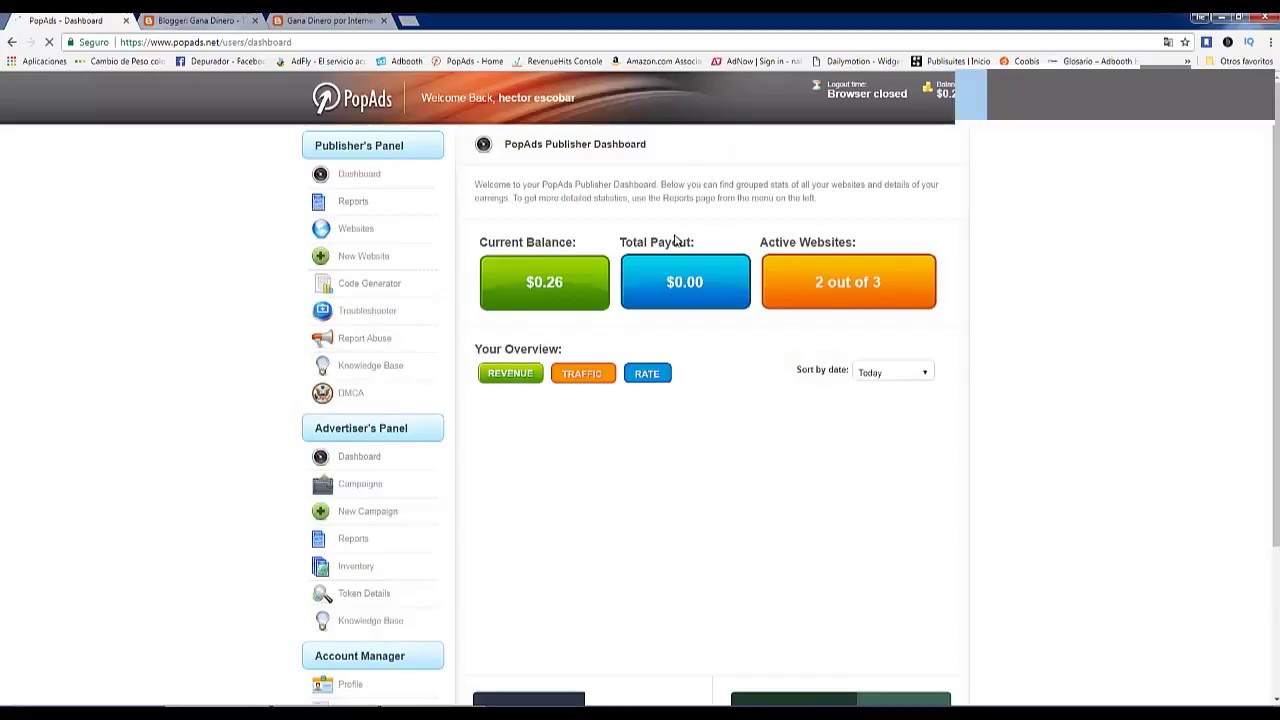Click the Inventory icon
The image size is (1280, 720).
[321, 566]
